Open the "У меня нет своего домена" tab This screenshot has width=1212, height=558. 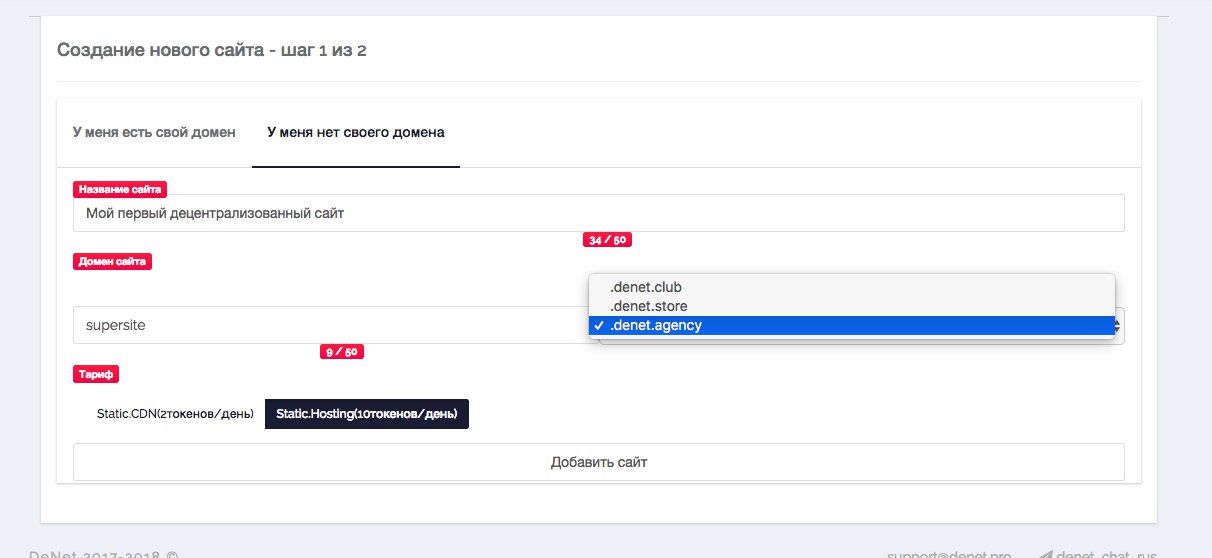(x=355, y=132)
